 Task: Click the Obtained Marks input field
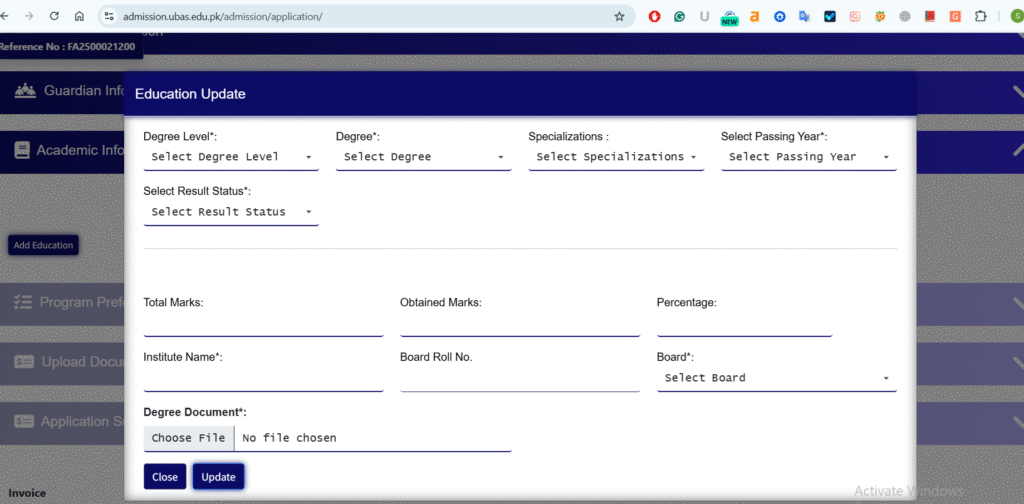pos(519,324)
